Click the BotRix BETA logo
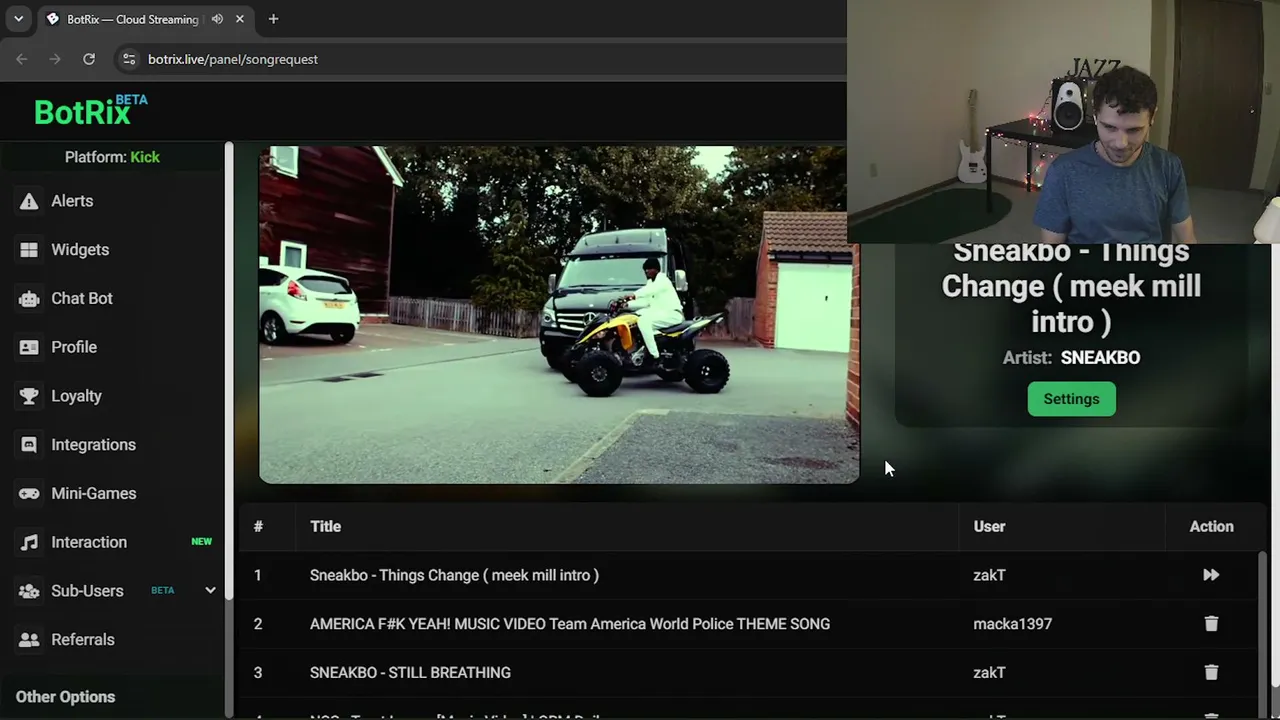The width and height of the screenshot is (1280, 720). pyautogui.click(x=90, y=110)
